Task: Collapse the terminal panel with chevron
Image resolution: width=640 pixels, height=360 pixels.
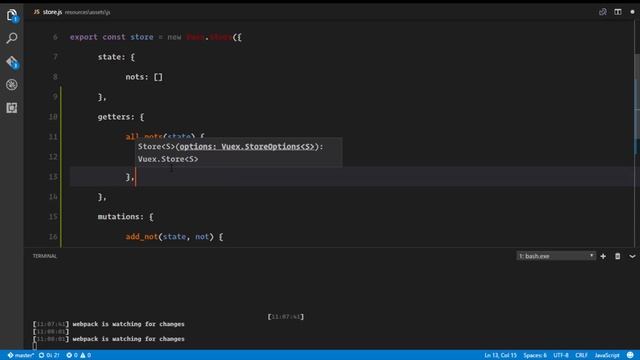Action: coord(632,256)
